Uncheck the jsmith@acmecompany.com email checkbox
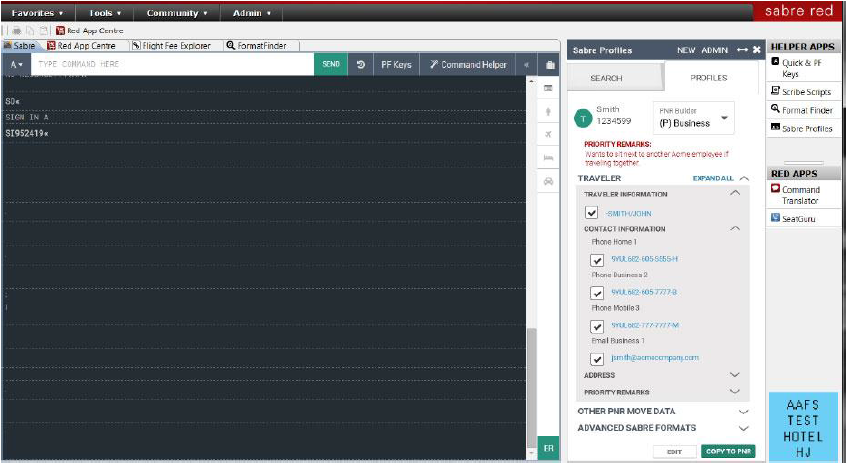Viewport: 846px width, 465px height. click(597, 358)
